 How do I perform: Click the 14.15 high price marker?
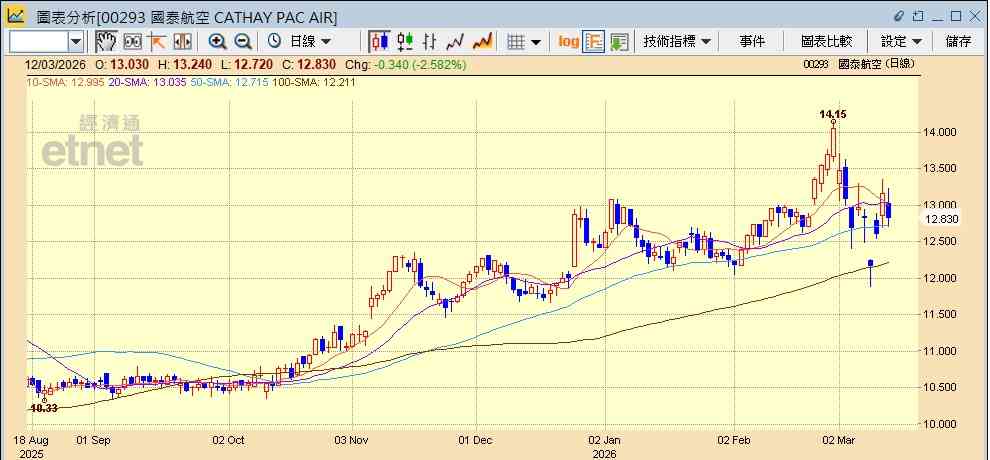click(x=833, y=114)
